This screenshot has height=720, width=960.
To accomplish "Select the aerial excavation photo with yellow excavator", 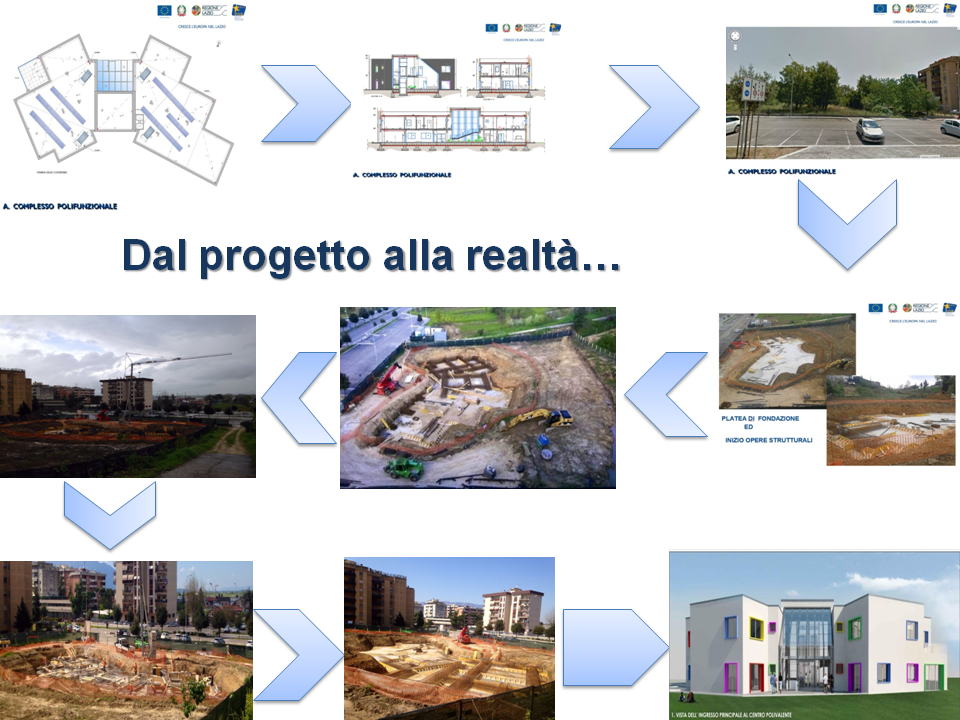I will click(478, 398).
